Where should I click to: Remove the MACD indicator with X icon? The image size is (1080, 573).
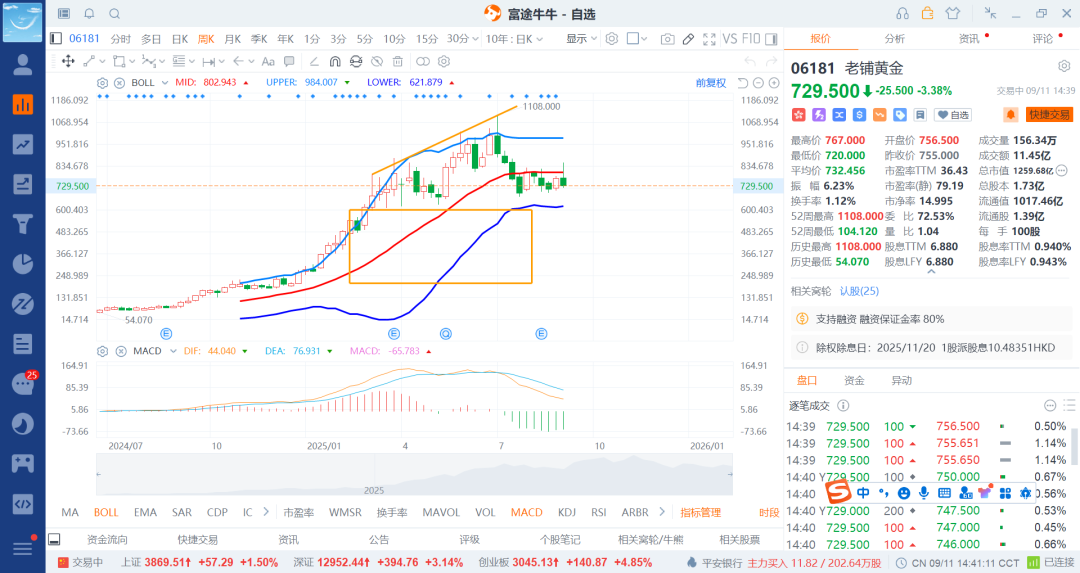pyautogui.click(x=121, y=351)
